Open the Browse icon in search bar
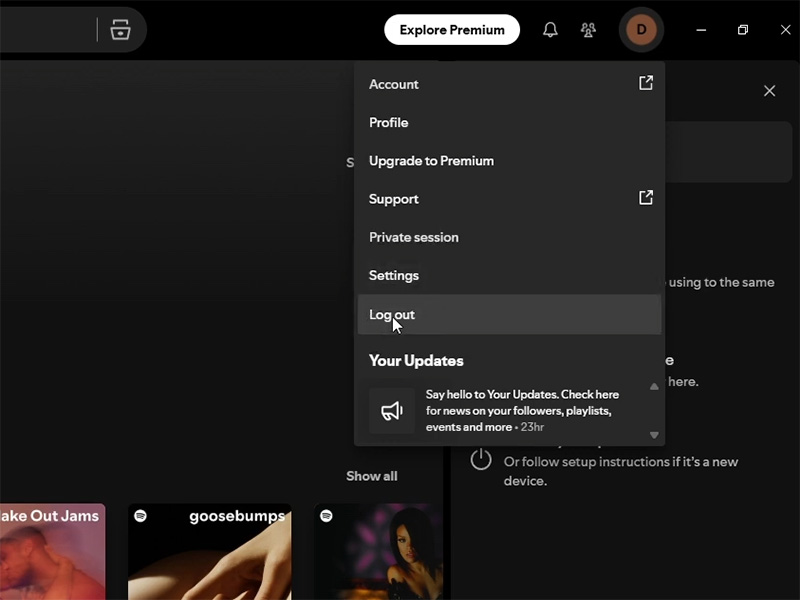Screen dimensions: 800x600 (x=120, y=30)
